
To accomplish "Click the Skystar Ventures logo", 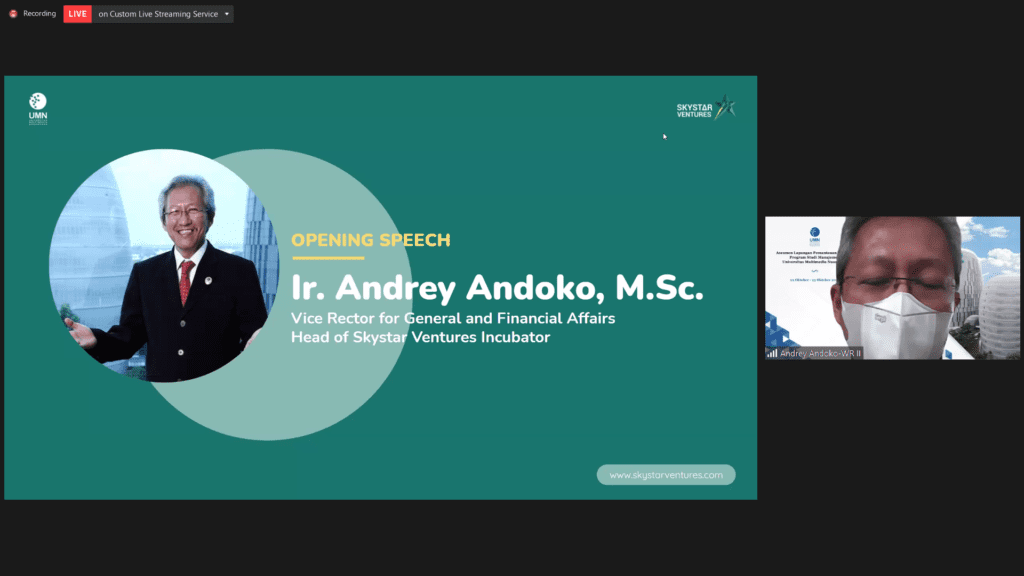I will [x=706, y=108].
